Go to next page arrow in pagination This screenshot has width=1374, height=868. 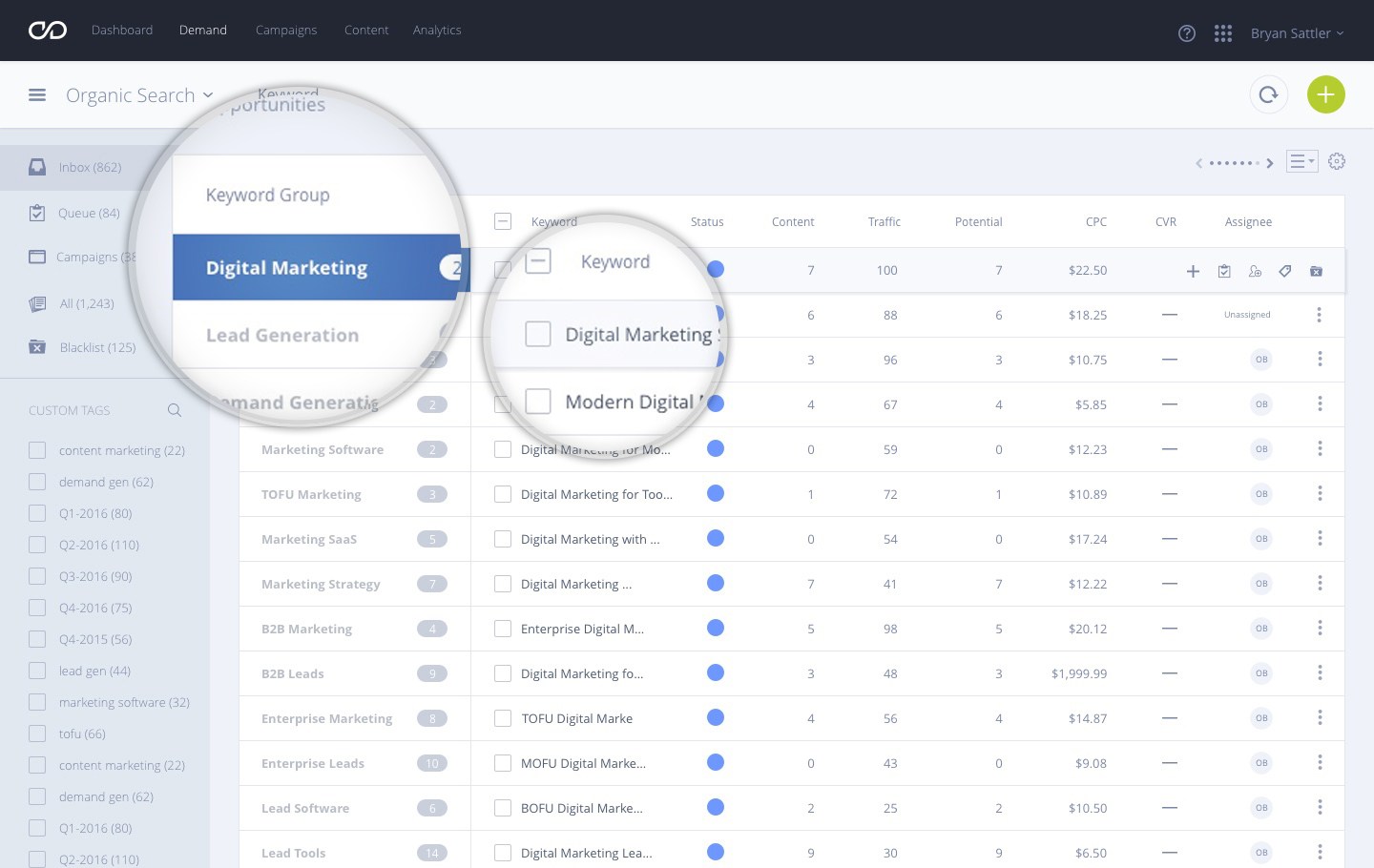(x=1270, y=163)
